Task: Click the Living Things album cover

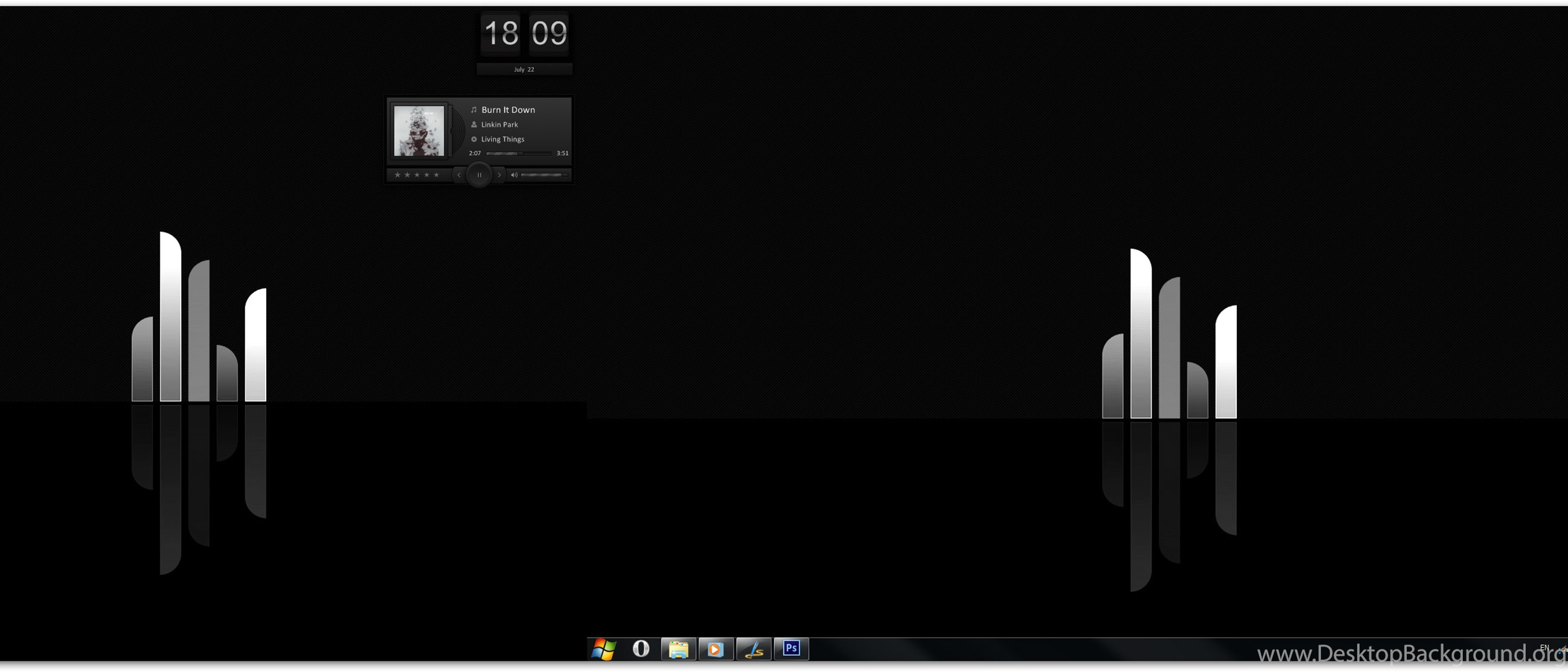Action: [419, 131]
